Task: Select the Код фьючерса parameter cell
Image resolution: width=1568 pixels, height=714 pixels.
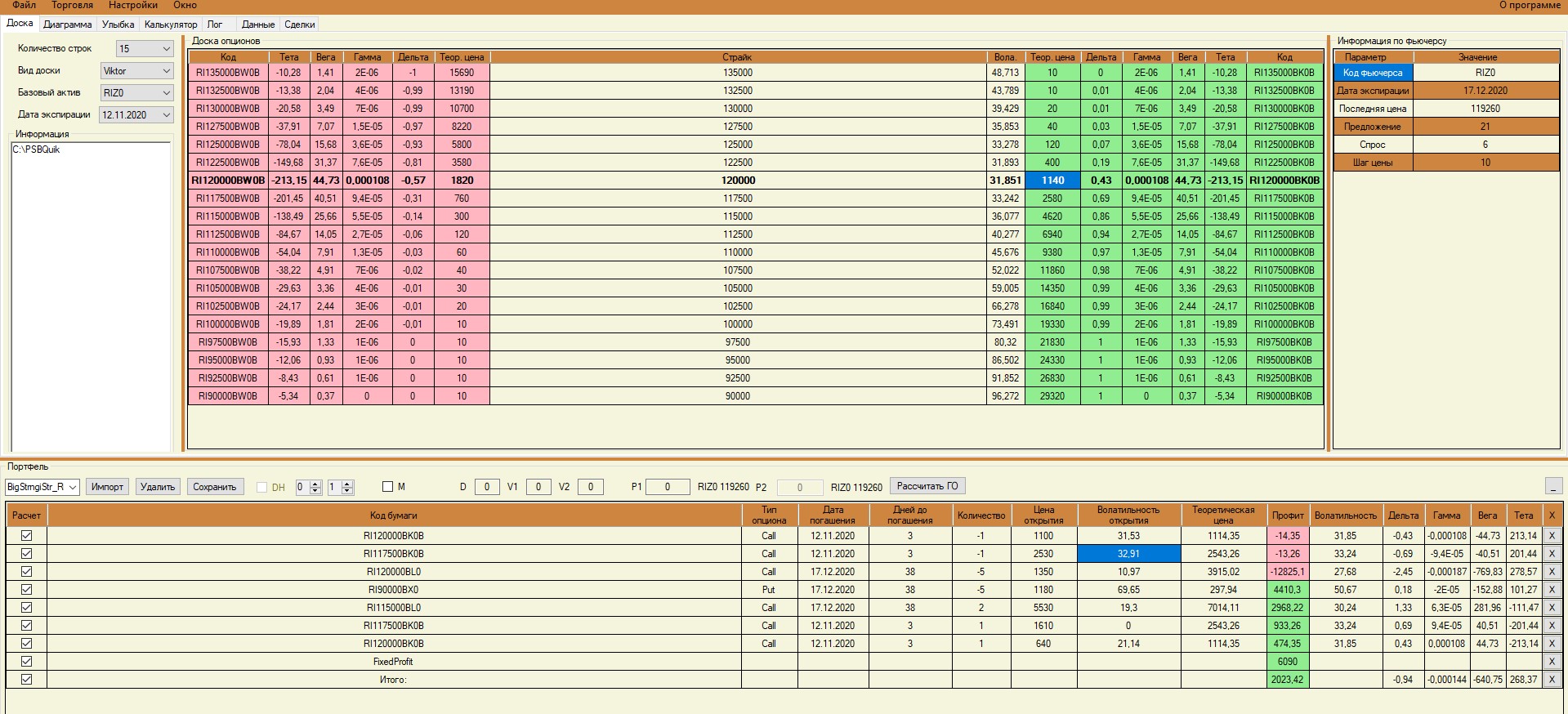Action: tap(1373, 73)
